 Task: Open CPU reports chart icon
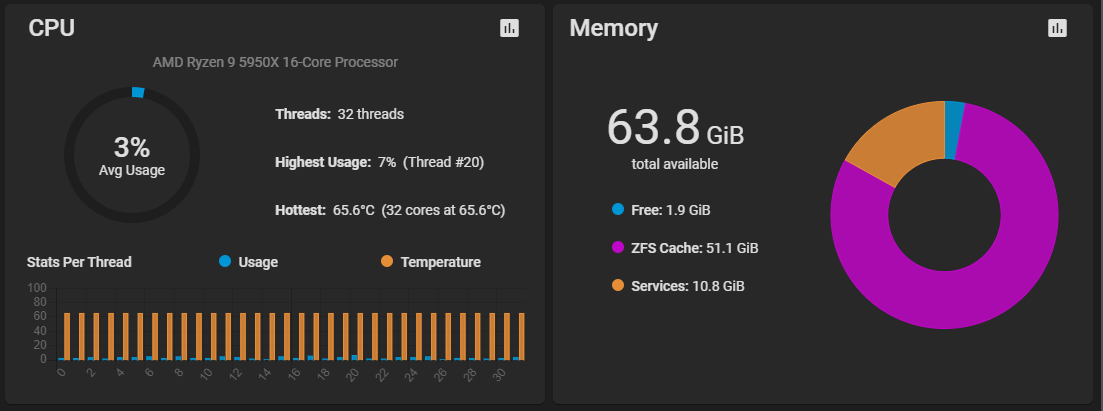click(x=510, y=28)
